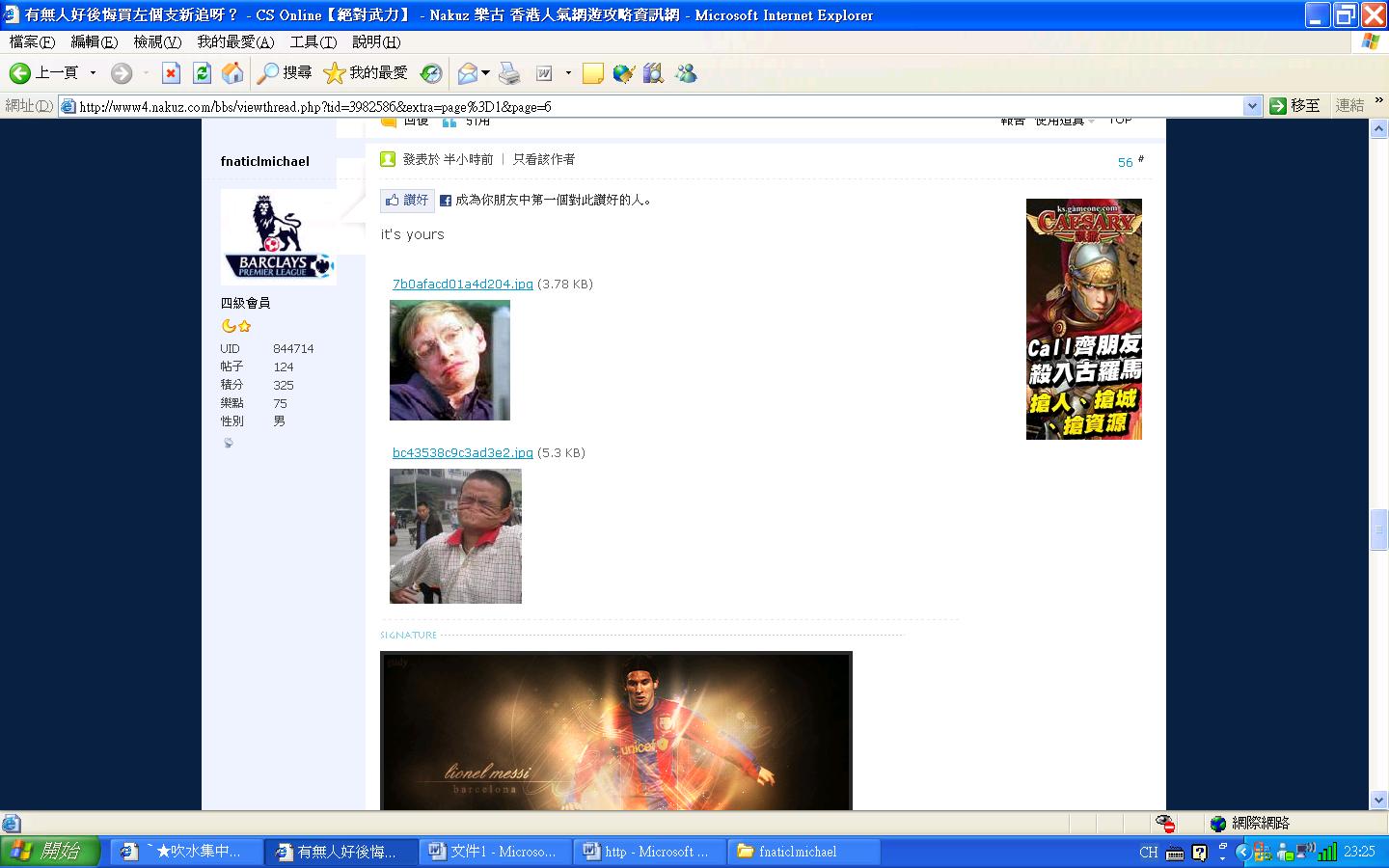
Task: Switch to the http - Microsoft taskbar item
Action: click(x=649, y=852)
